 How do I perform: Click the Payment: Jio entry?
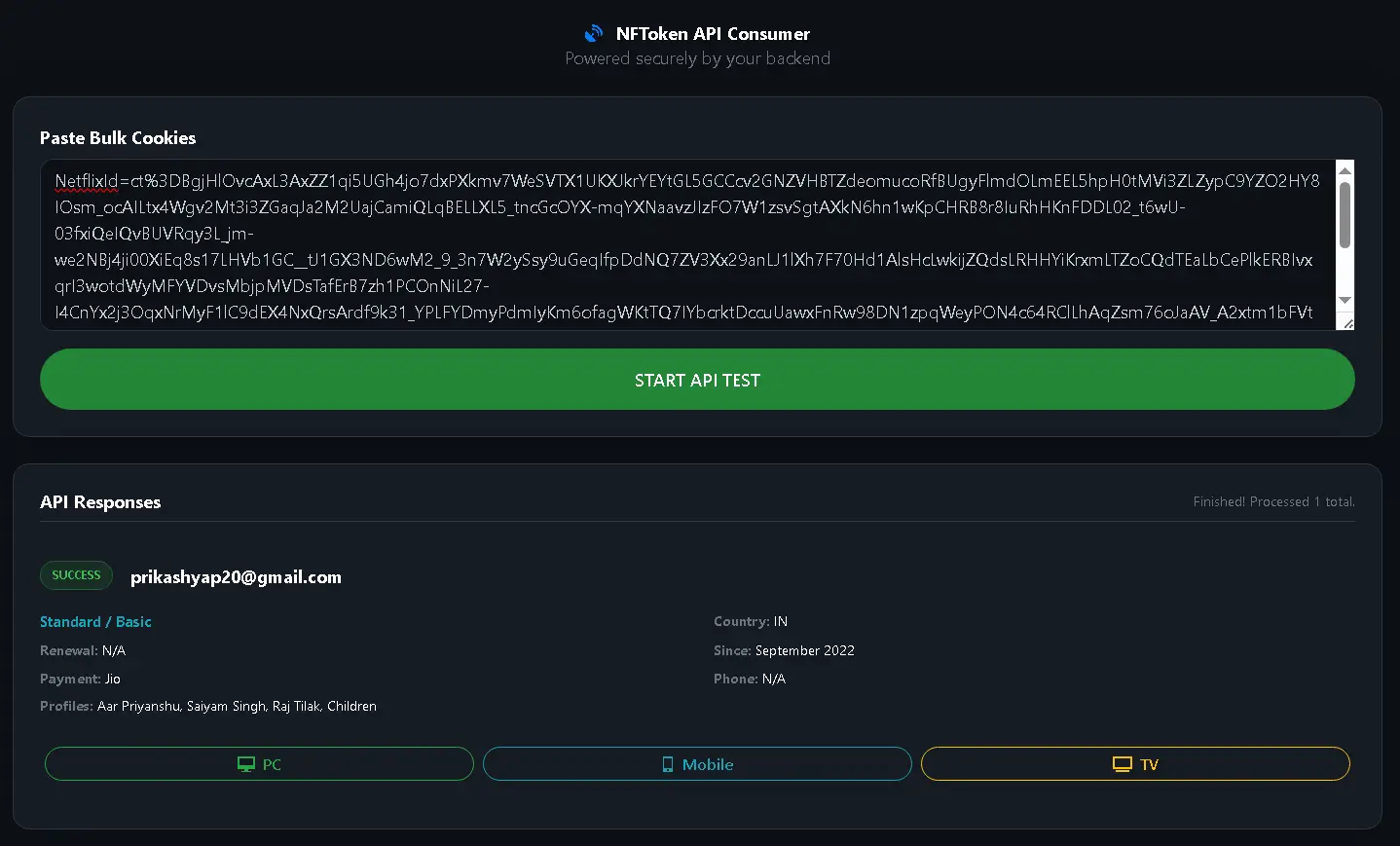[x=80, y=679]
